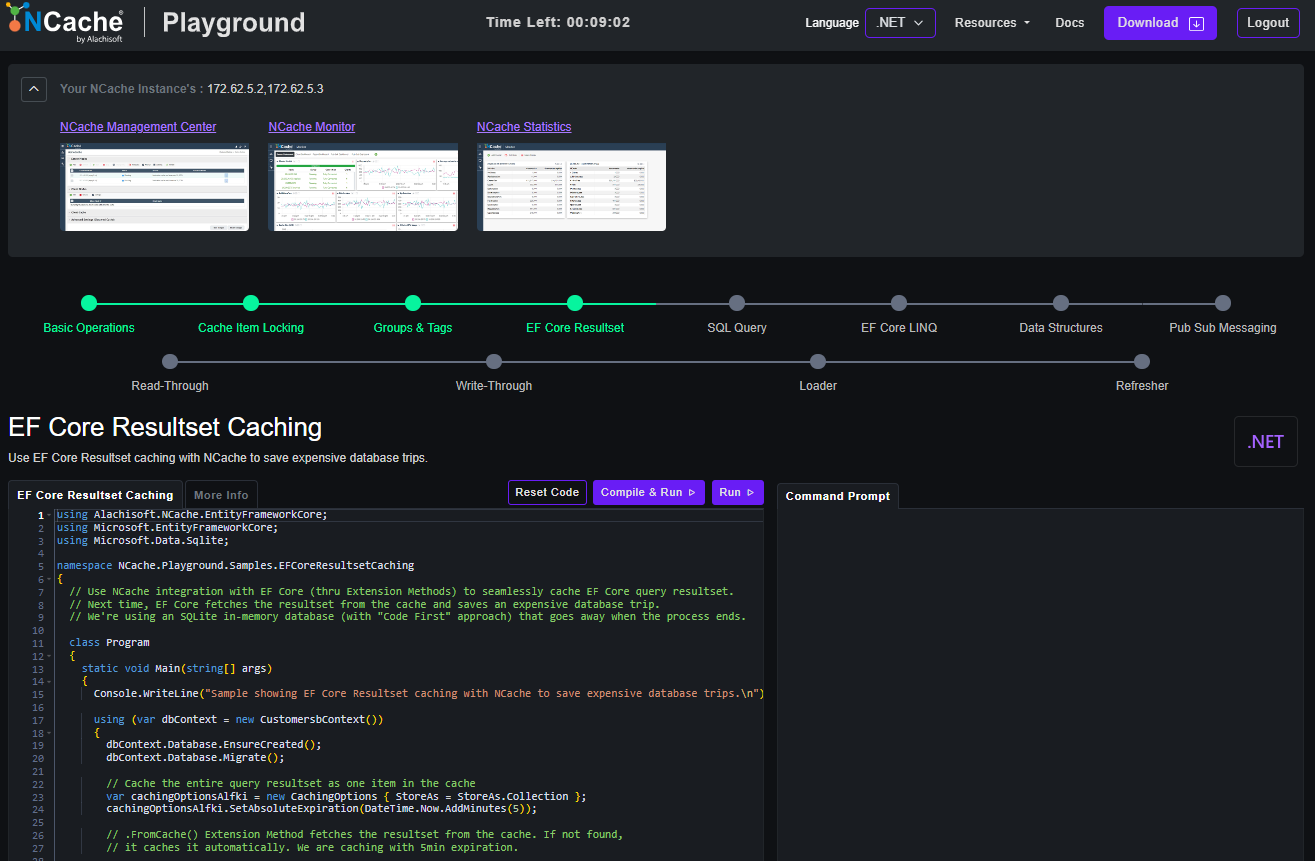Select the Basic Operations step marker
The width and height of the screenshot is (1315, 861).
(89, 303)
